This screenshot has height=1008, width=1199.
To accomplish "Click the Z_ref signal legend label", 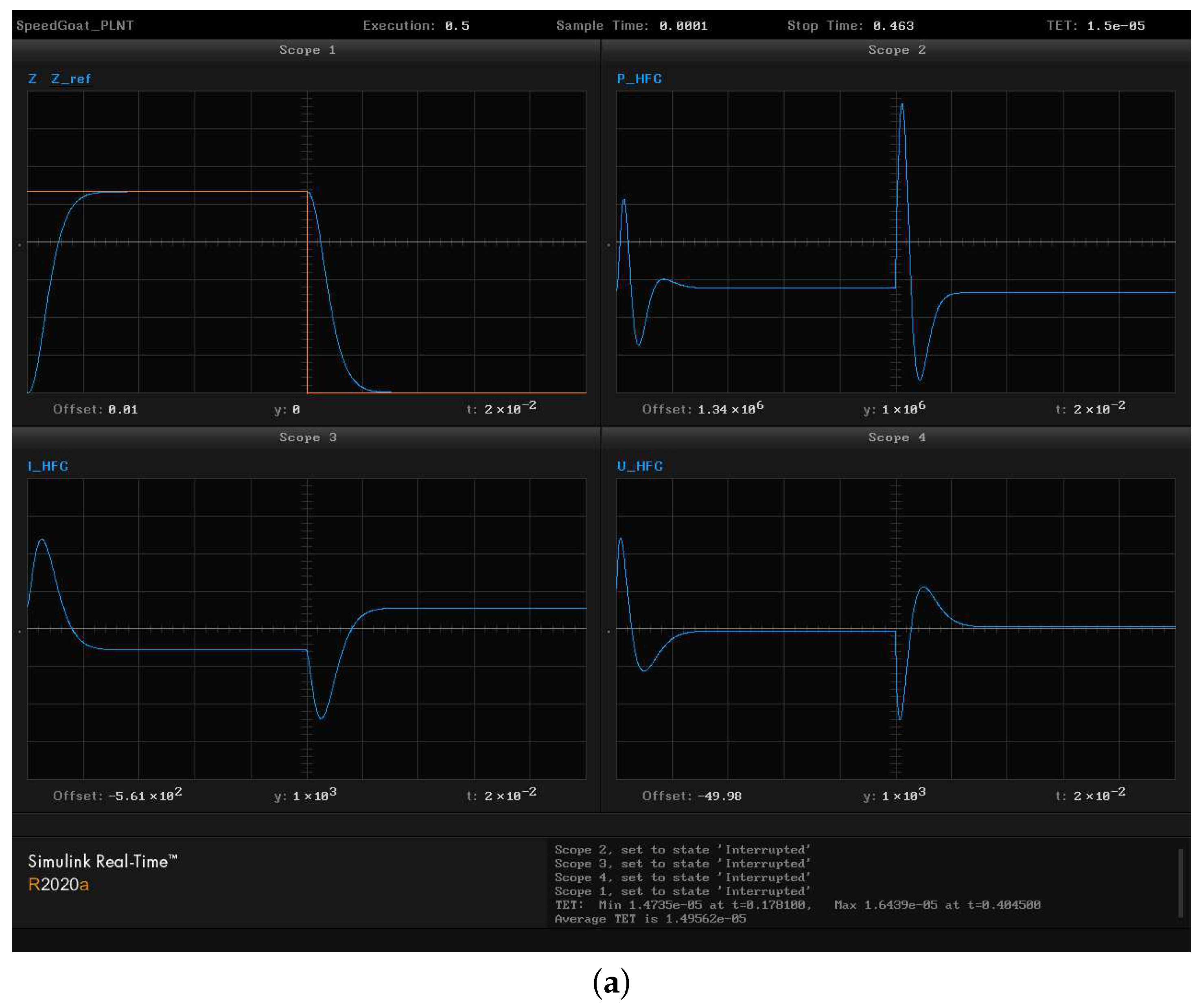I will coord(71,79).
